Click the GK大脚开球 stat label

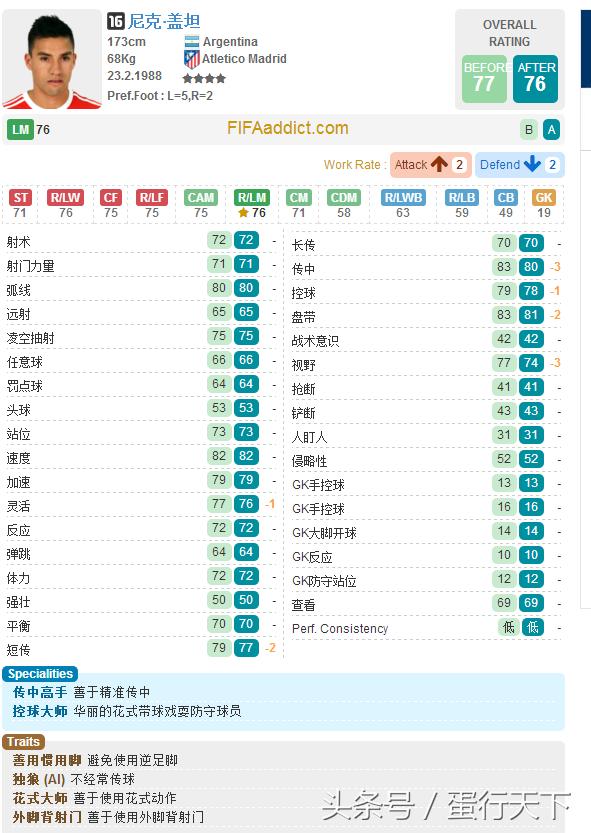[324, 533]
